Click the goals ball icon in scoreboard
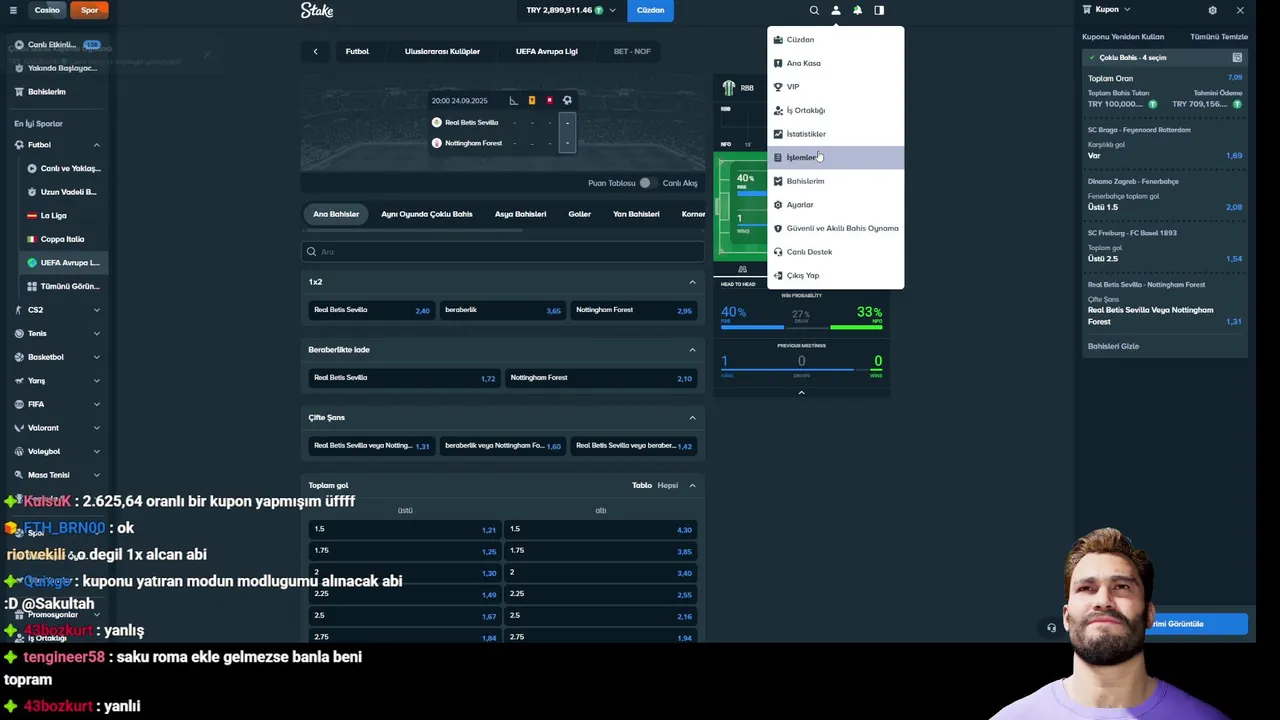 567,100
